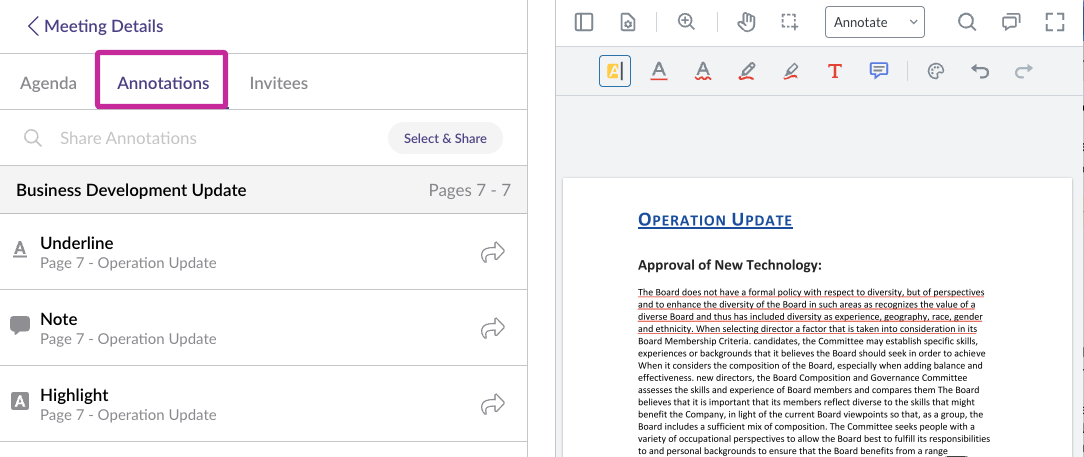Click the Highlight row's A icon

point(20,401)
